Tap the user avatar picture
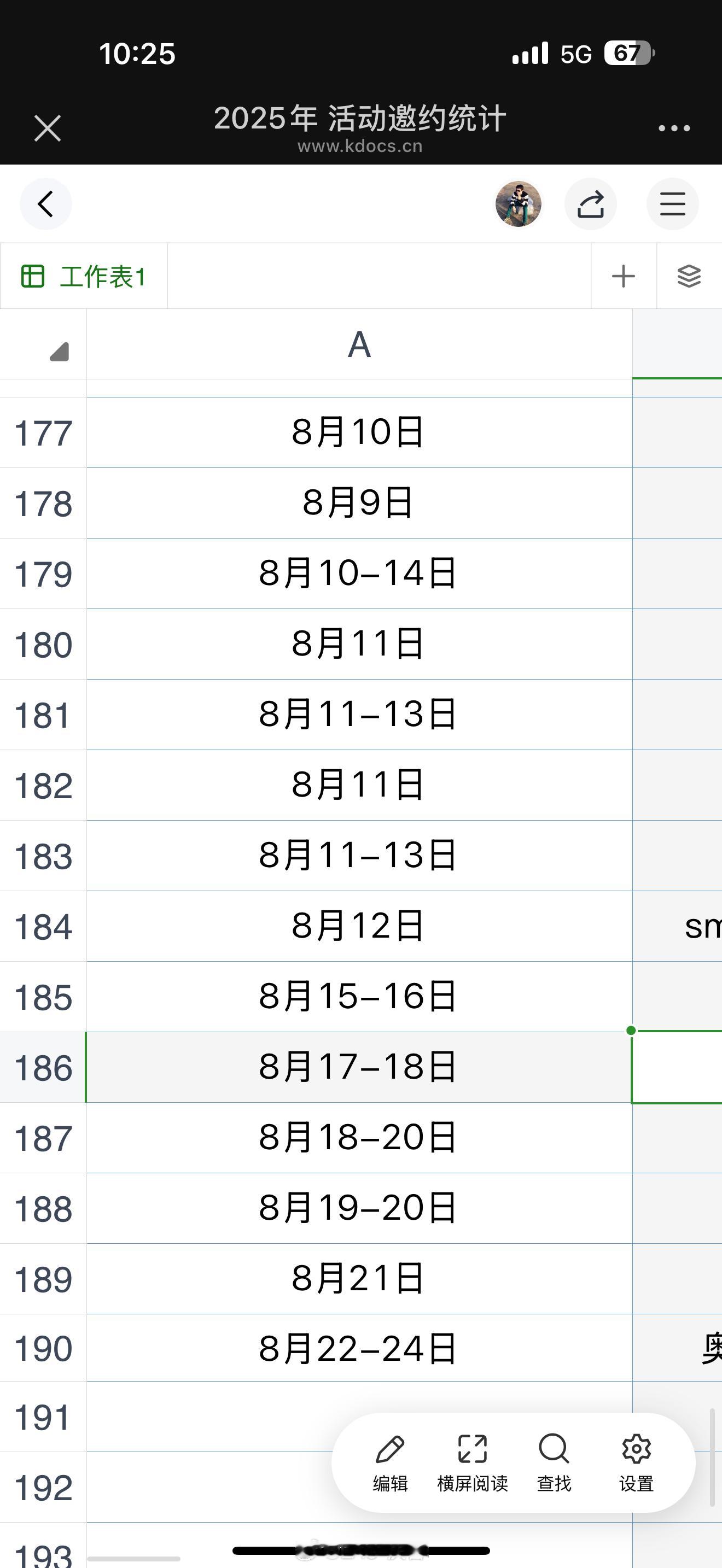 coord(518,204)
